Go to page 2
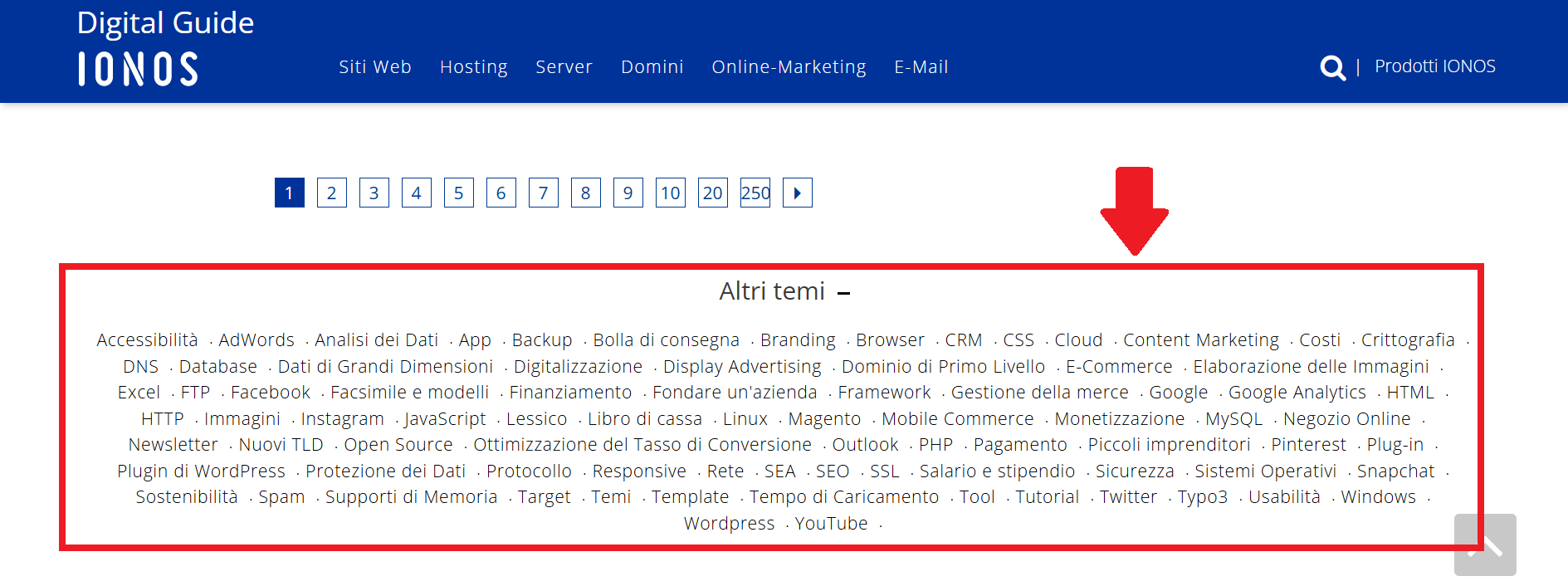 [x=332, y=193]
